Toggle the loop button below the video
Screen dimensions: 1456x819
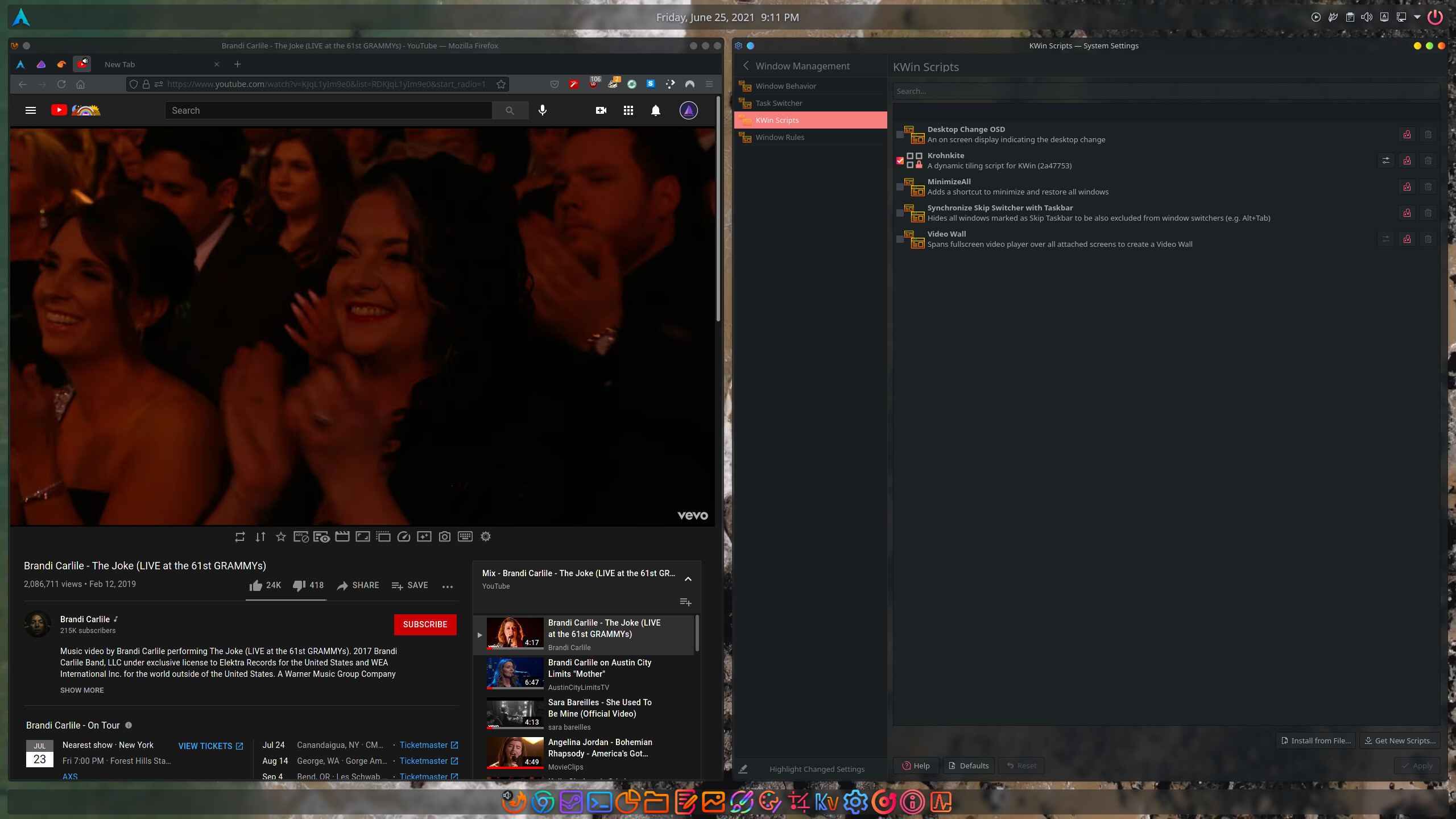point(240,536)
